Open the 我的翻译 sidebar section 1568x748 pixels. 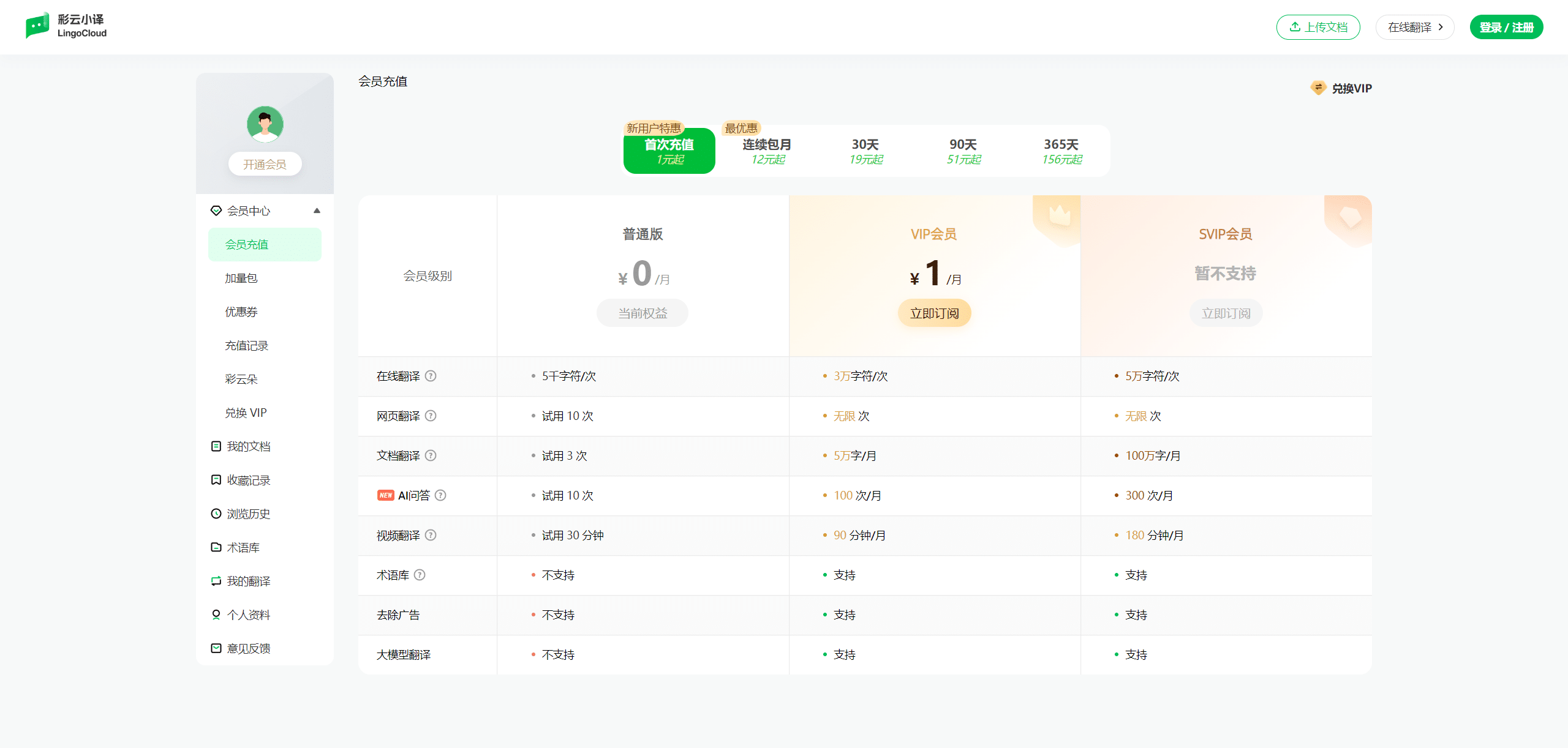249,581
